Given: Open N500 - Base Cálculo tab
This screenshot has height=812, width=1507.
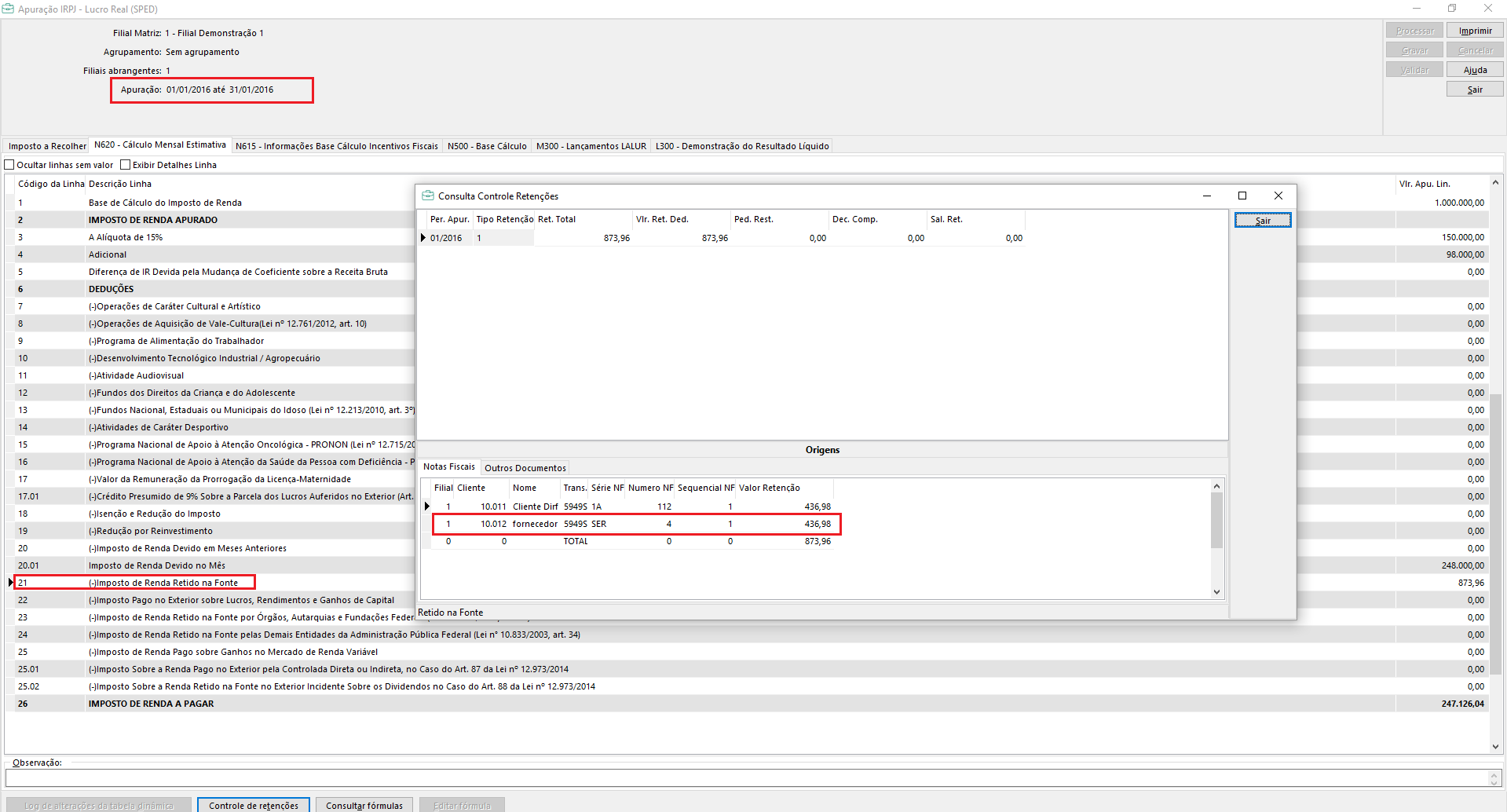Looking at the screenshot, I should click(x=487, y=146).
